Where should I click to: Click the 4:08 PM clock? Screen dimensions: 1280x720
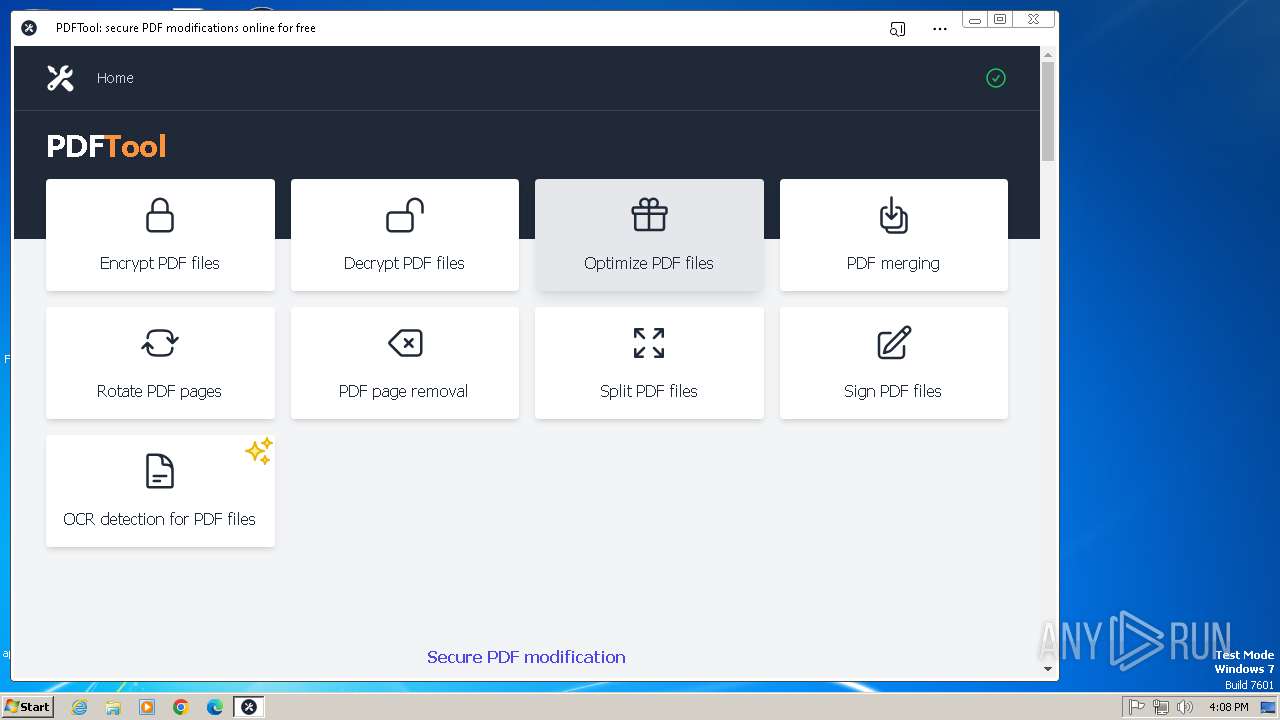1228,707
